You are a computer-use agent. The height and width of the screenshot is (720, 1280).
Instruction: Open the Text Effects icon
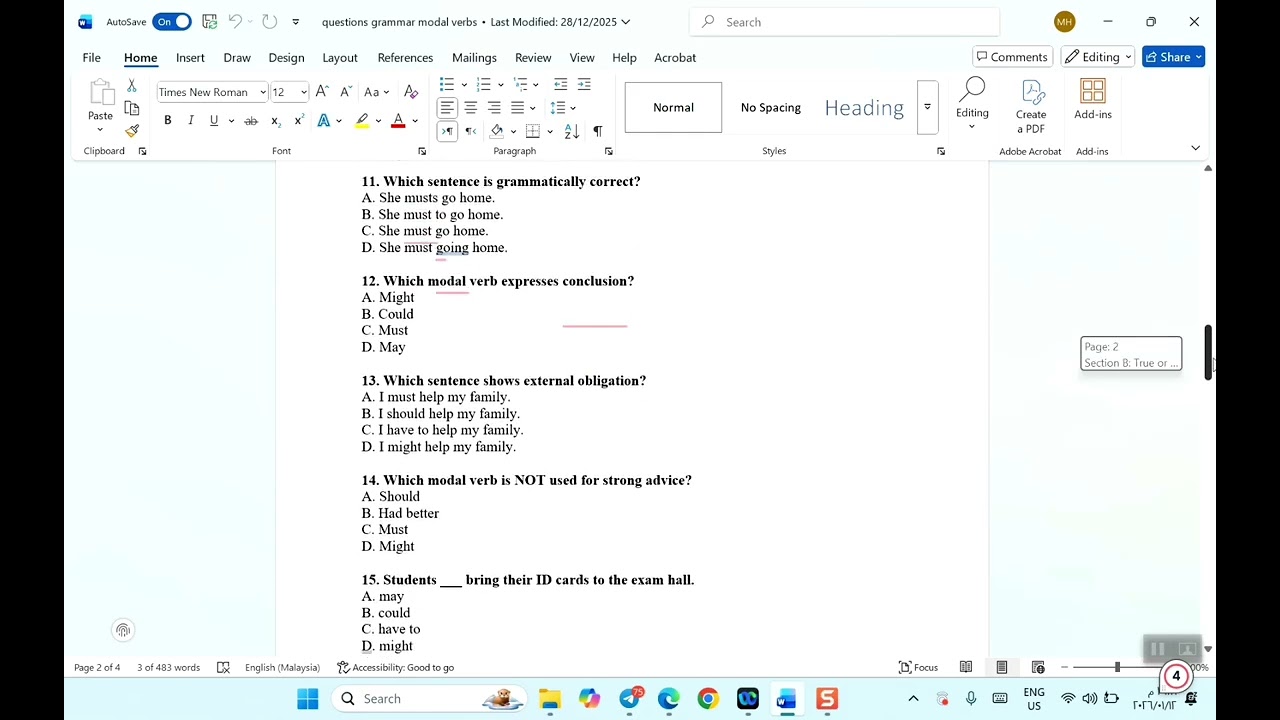click(x=324, y=121)
